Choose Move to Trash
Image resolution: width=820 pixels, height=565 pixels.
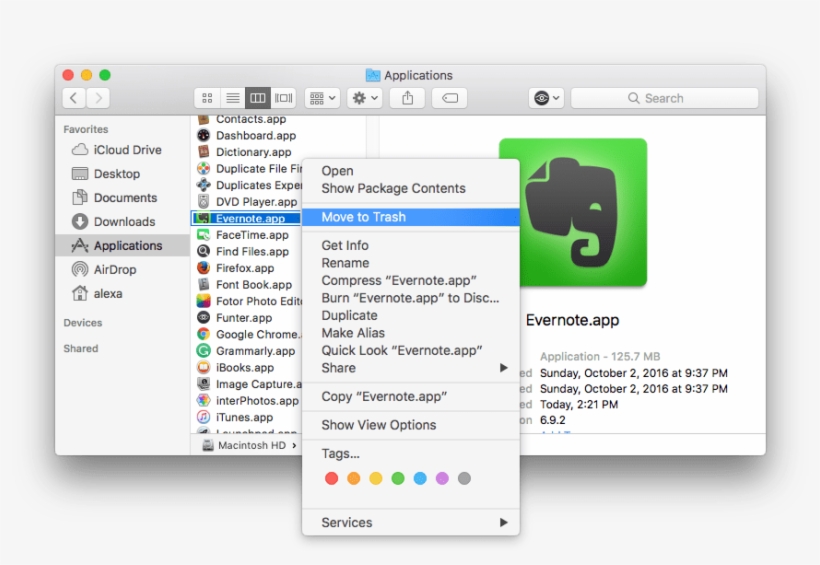(x=411, y=217)
